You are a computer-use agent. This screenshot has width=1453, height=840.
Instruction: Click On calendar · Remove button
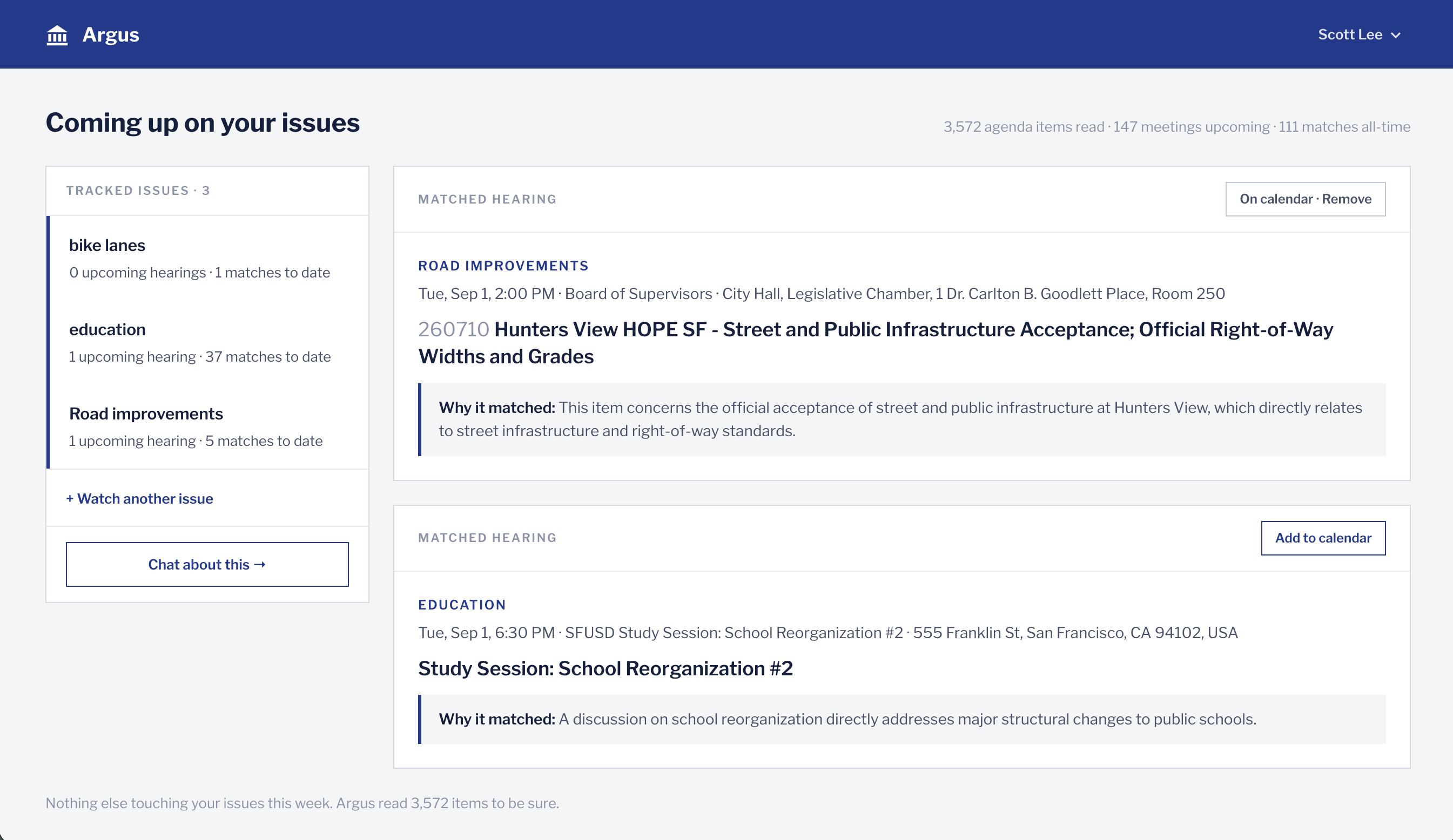point(1306,199)
